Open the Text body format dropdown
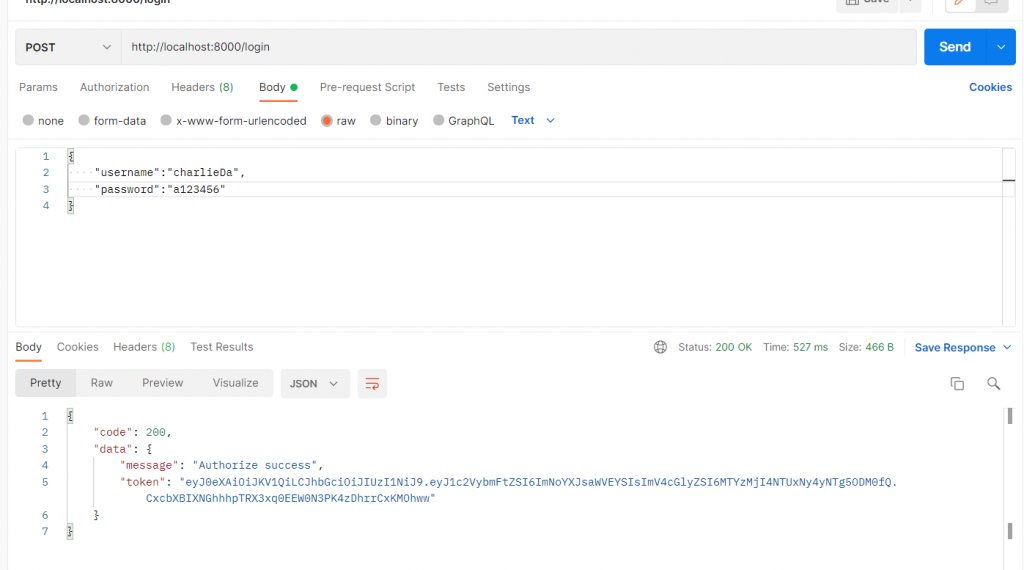Image resolution: width=1024 pixels, height=570 pixels. click(533, 120)
